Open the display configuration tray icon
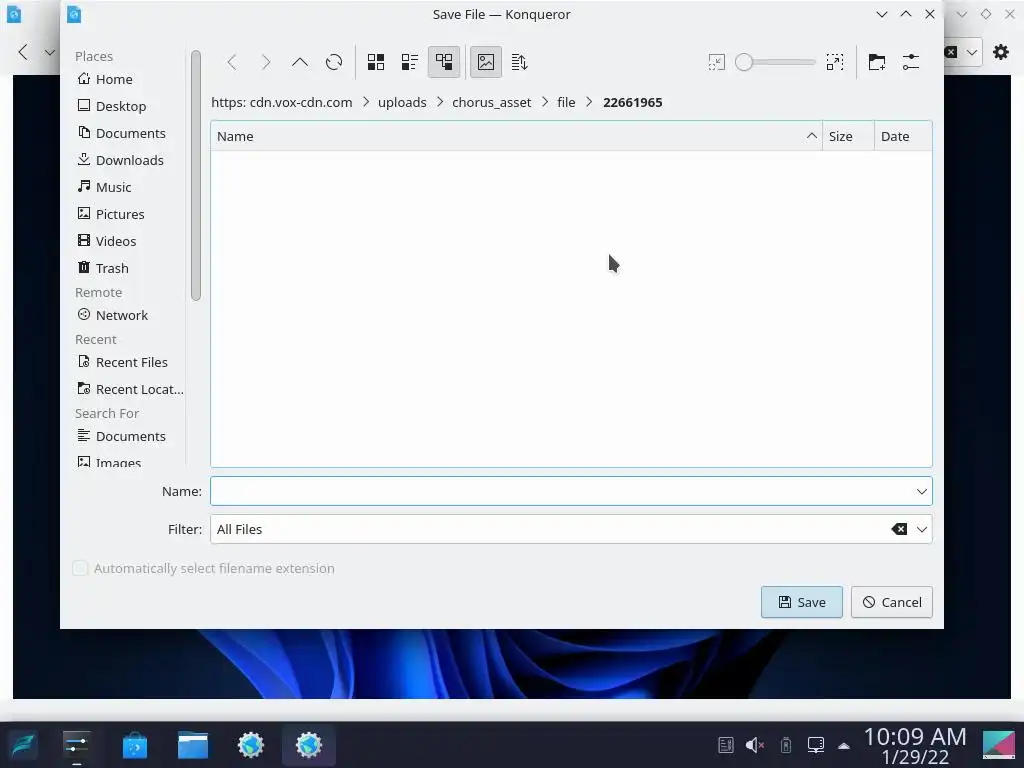This screenshot has width=1024, height=768. point(816,745)
